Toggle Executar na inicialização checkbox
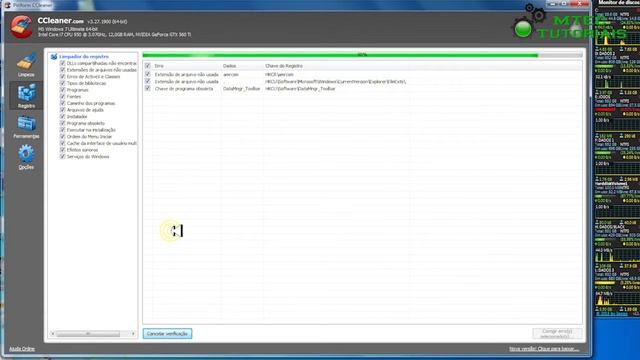Viewport: 640px width, 360px height. [62, 130]
